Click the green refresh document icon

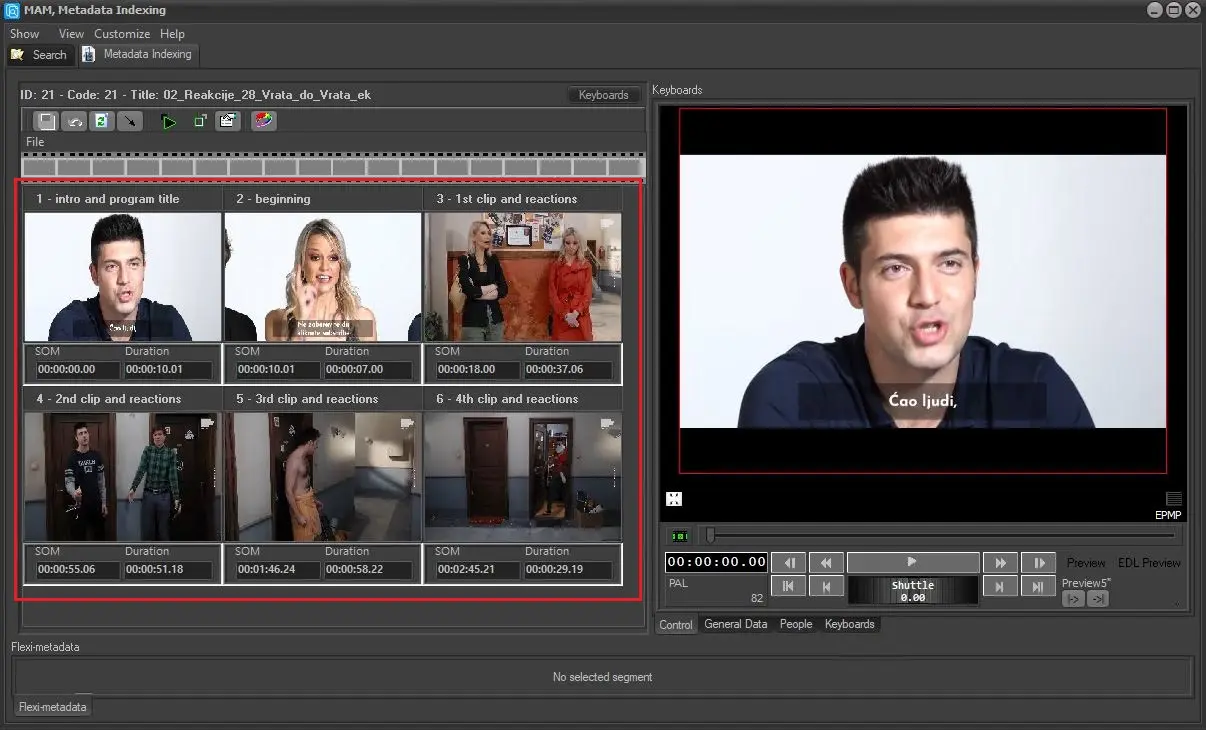101,121
